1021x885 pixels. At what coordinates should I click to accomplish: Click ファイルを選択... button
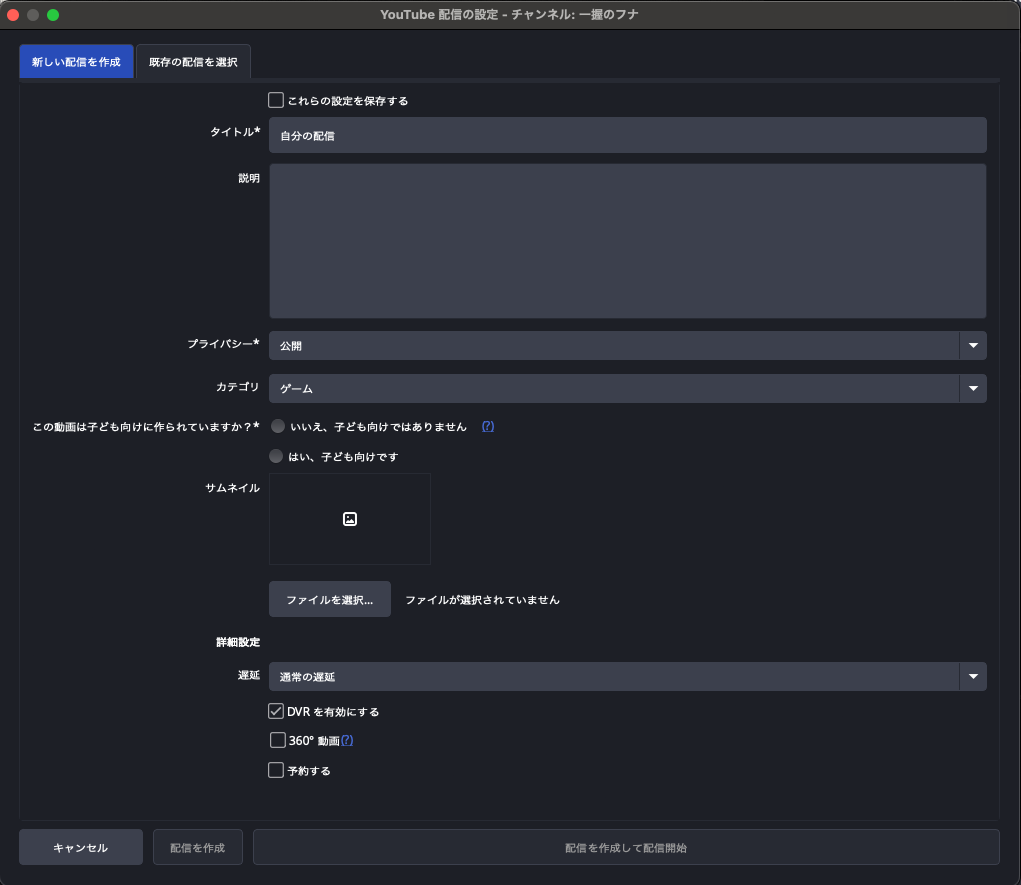[x=330, y=599]
